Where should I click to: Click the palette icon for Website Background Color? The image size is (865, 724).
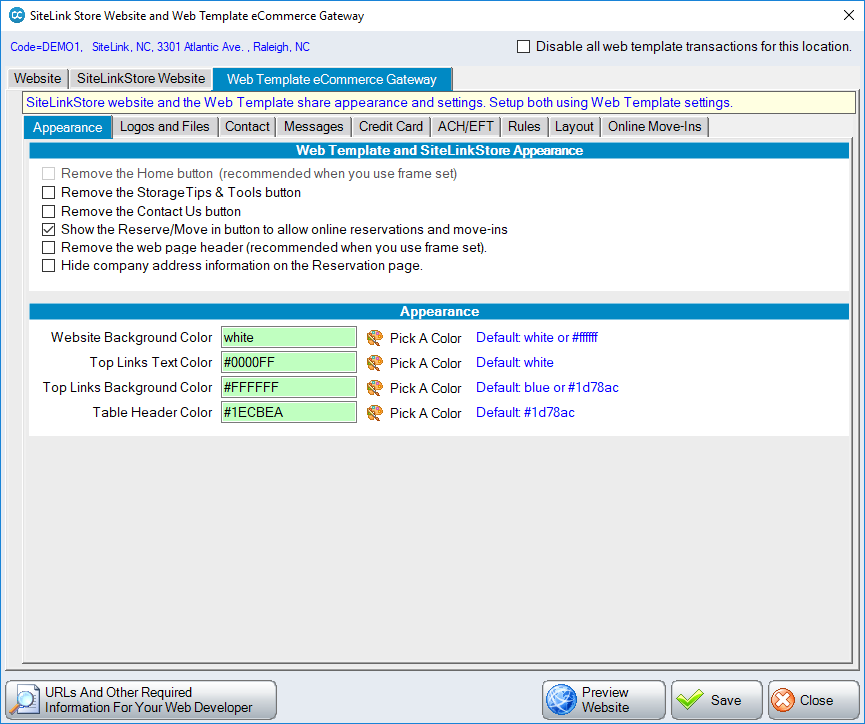coord(375,338)
